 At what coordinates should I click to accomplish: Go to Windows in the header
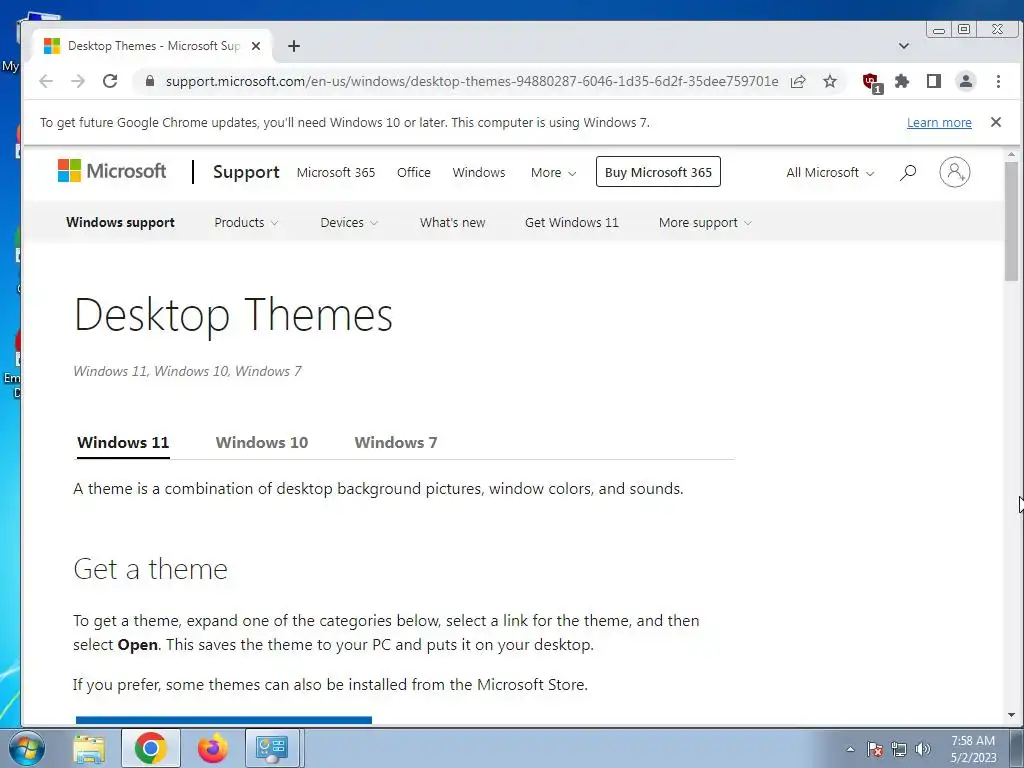click(479, 172)
